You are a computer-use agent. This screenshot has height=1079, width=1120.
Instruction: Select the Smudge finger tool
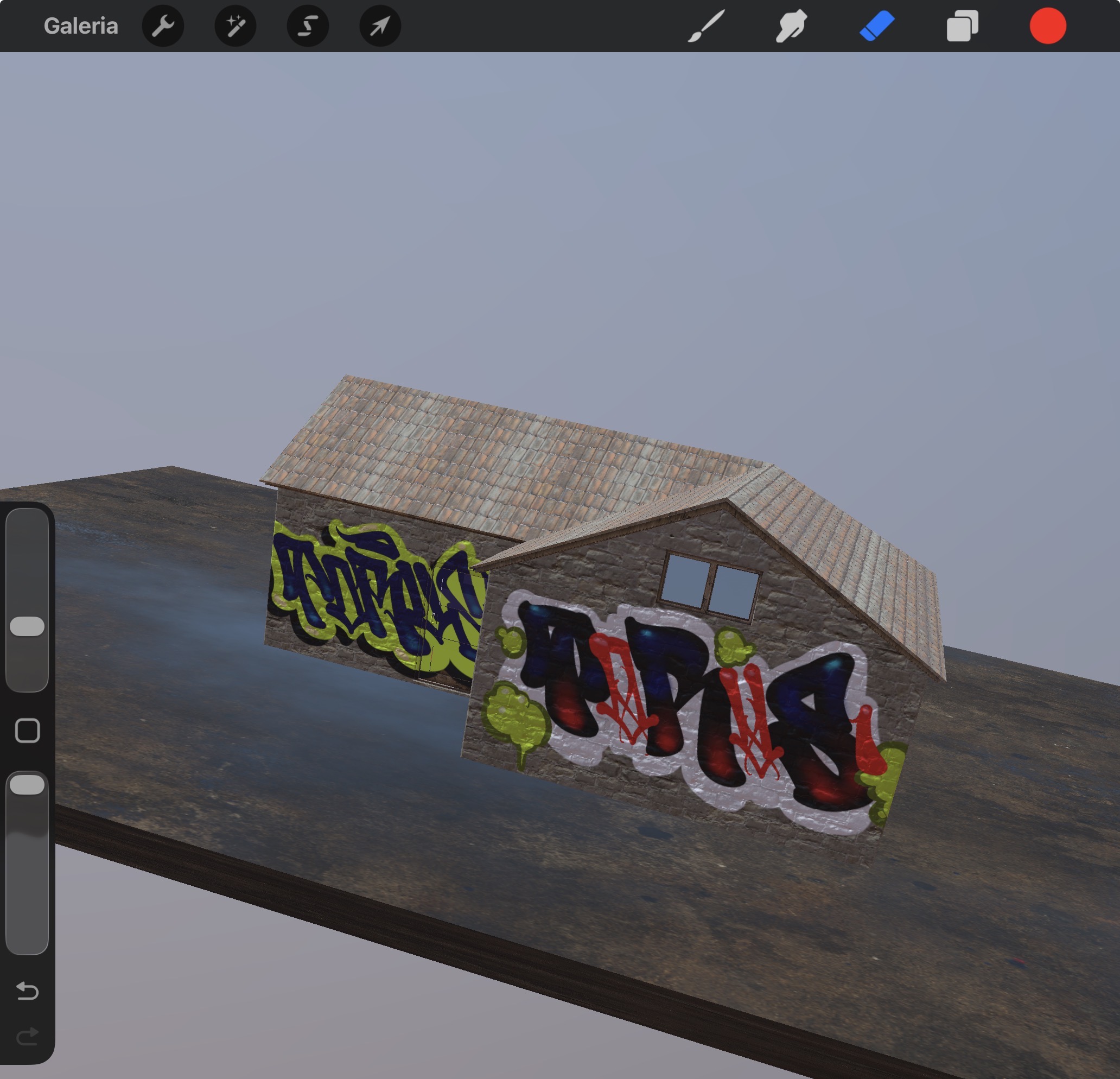coord(791,26)
